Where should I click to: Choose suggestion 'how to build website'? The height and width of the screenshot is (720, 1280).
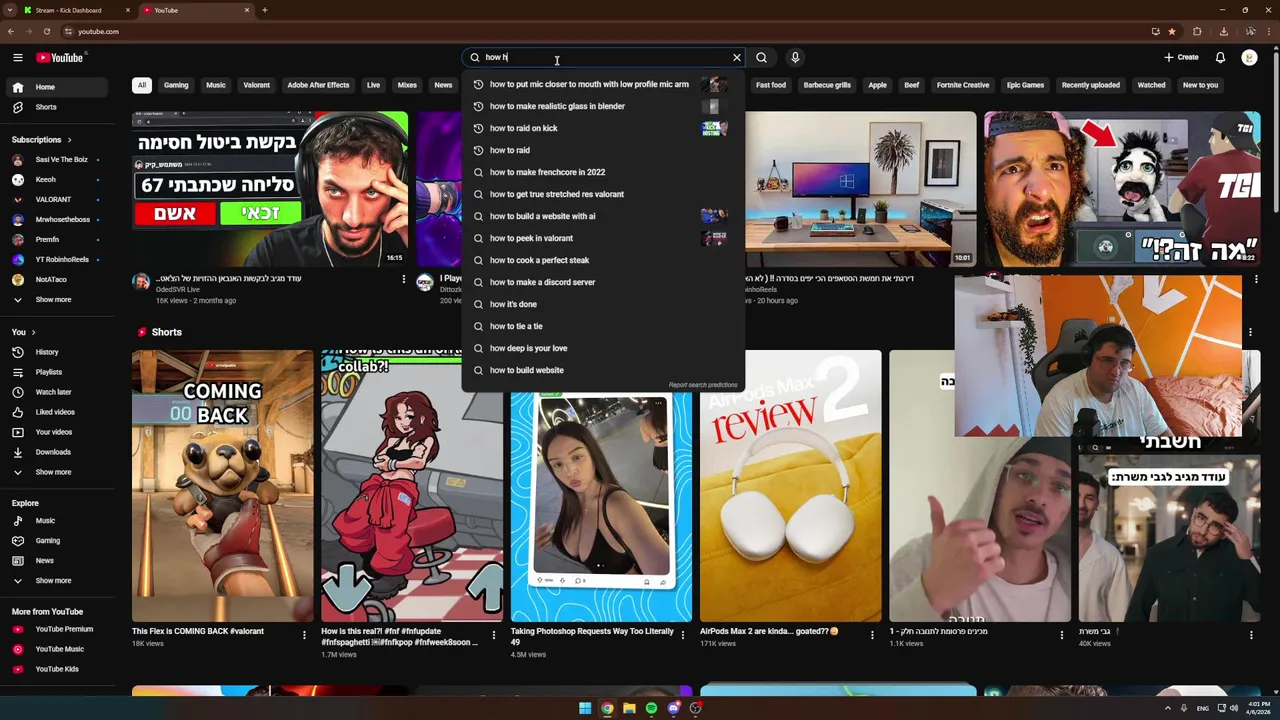click(603, 370)
